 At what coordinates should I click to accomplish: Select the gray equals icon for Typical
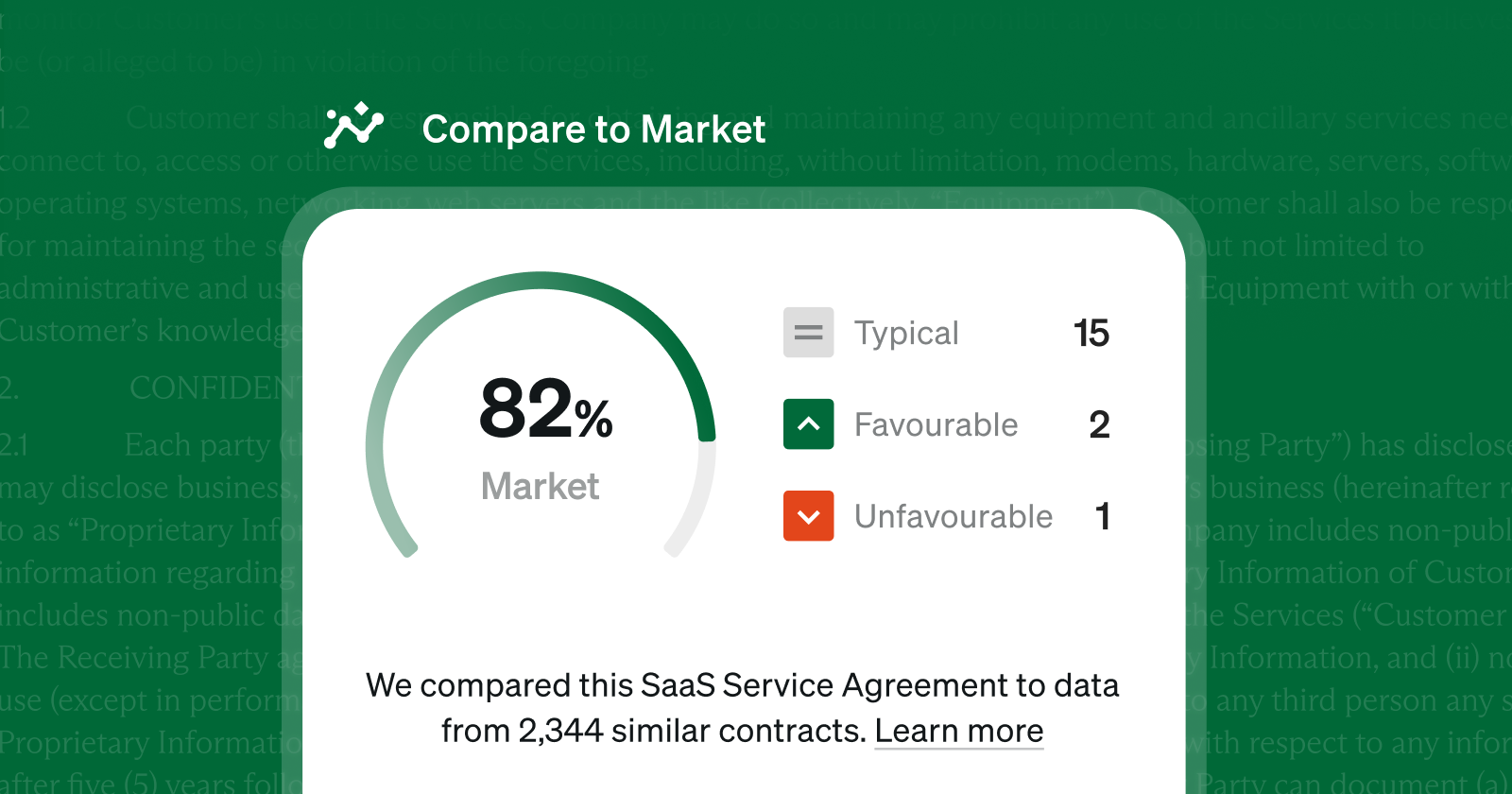[x=808, y=333]
